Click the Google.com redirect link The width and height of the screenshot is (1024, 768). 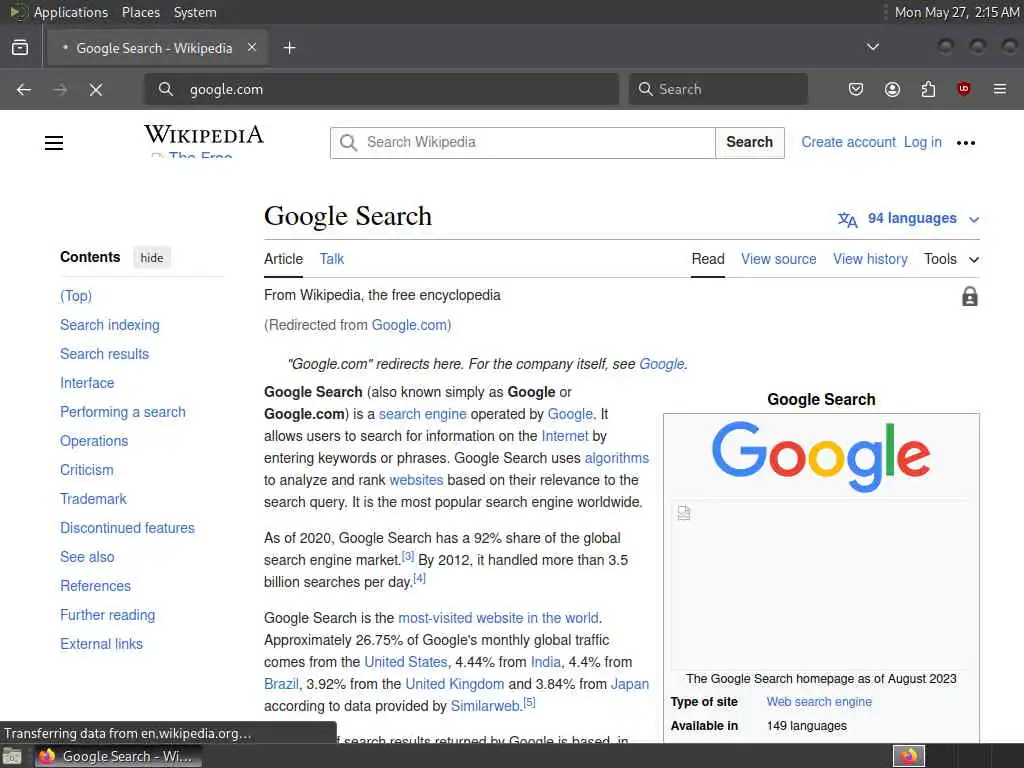coord(409,325)
